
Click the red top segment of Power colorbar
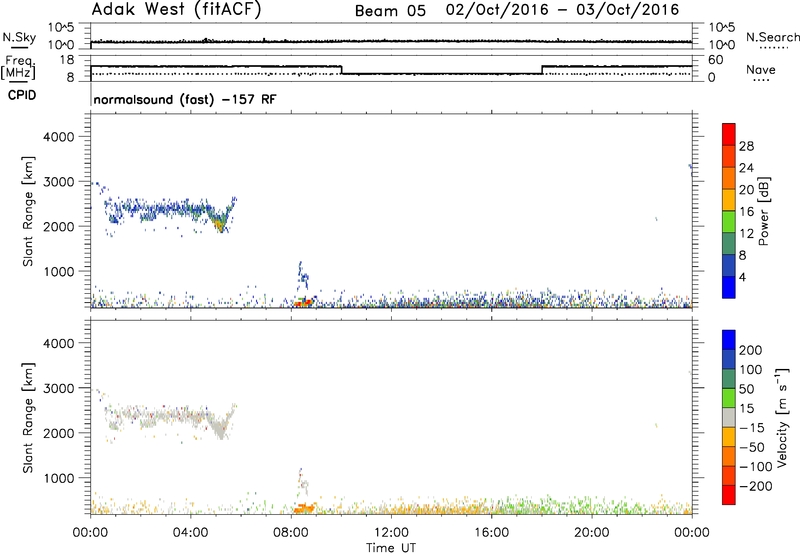click(729, 134)
